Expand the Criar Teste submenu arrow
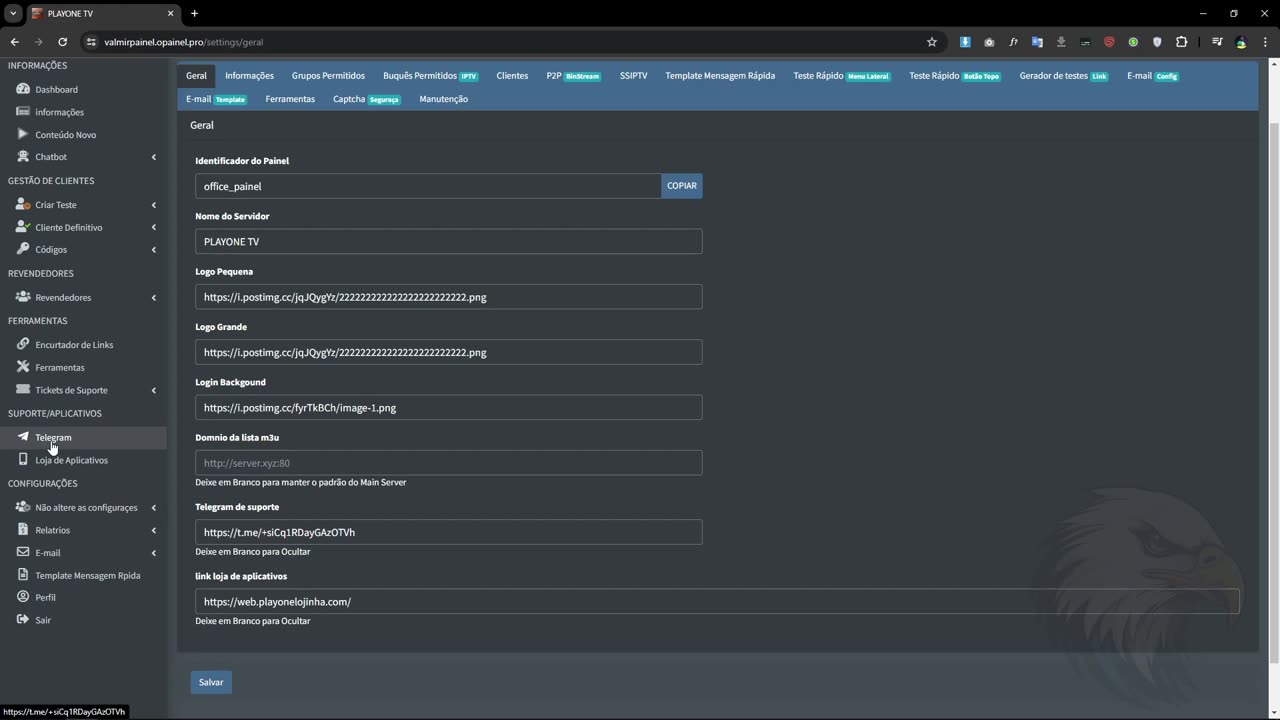The image size is (1280, 720). coord(154,205)
